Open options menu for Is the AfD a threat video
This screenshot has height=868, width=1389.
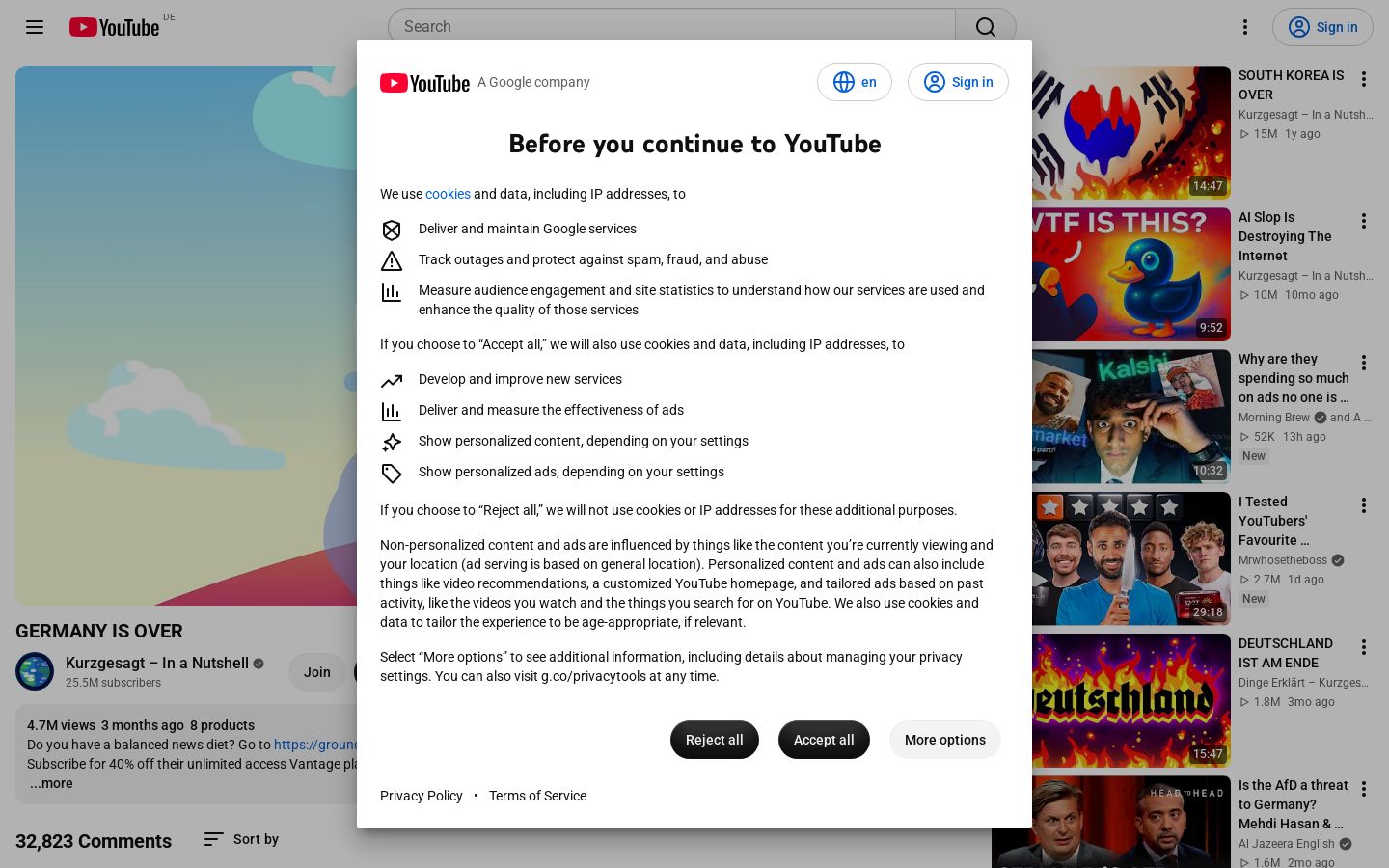[1364, 789]
